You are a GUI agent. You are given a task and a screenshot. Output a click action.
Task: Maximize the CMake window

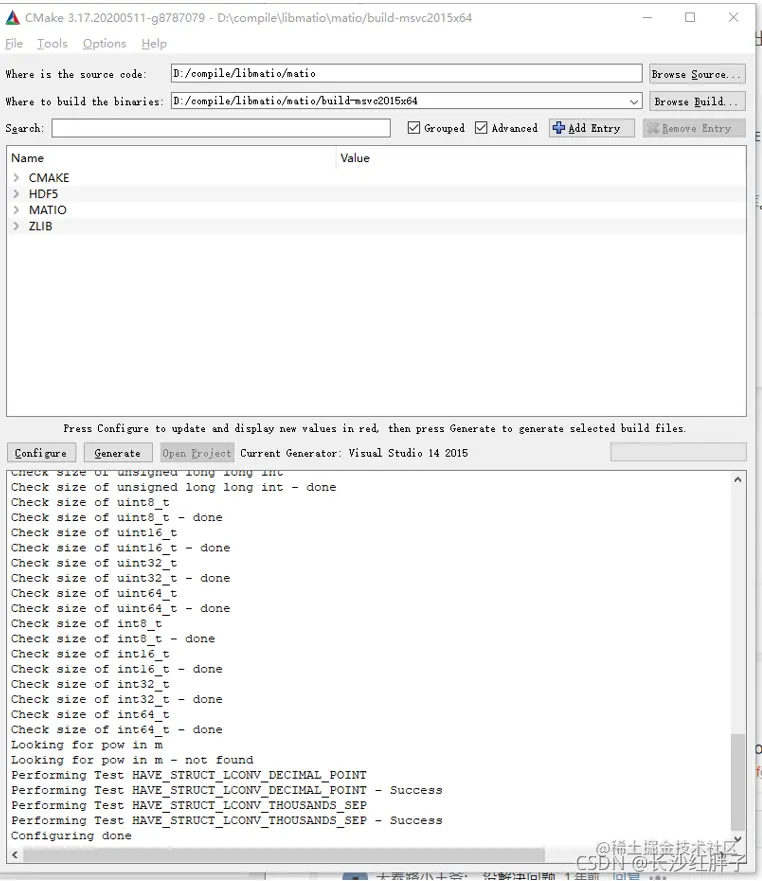point(690,17)
